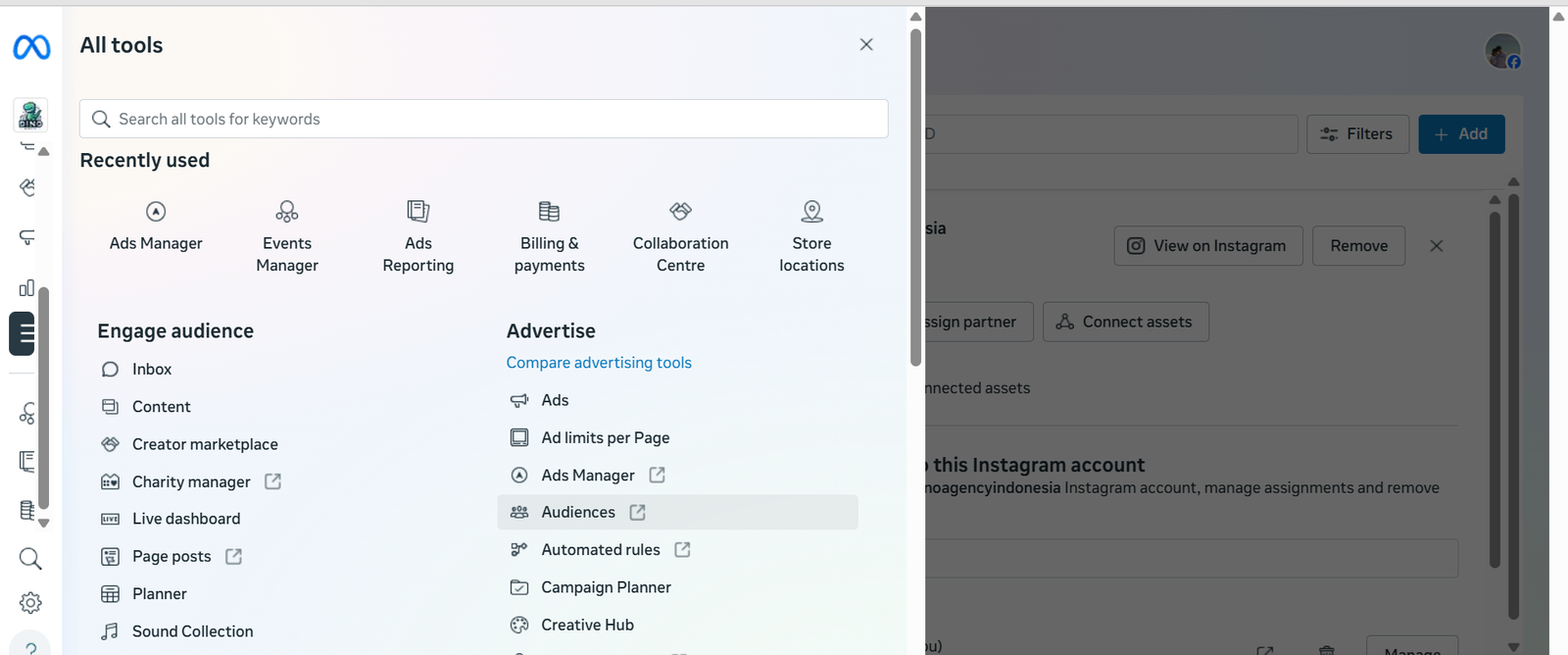
Task: Select Campaign Planner menu item
Action: [x=606, y=587]
